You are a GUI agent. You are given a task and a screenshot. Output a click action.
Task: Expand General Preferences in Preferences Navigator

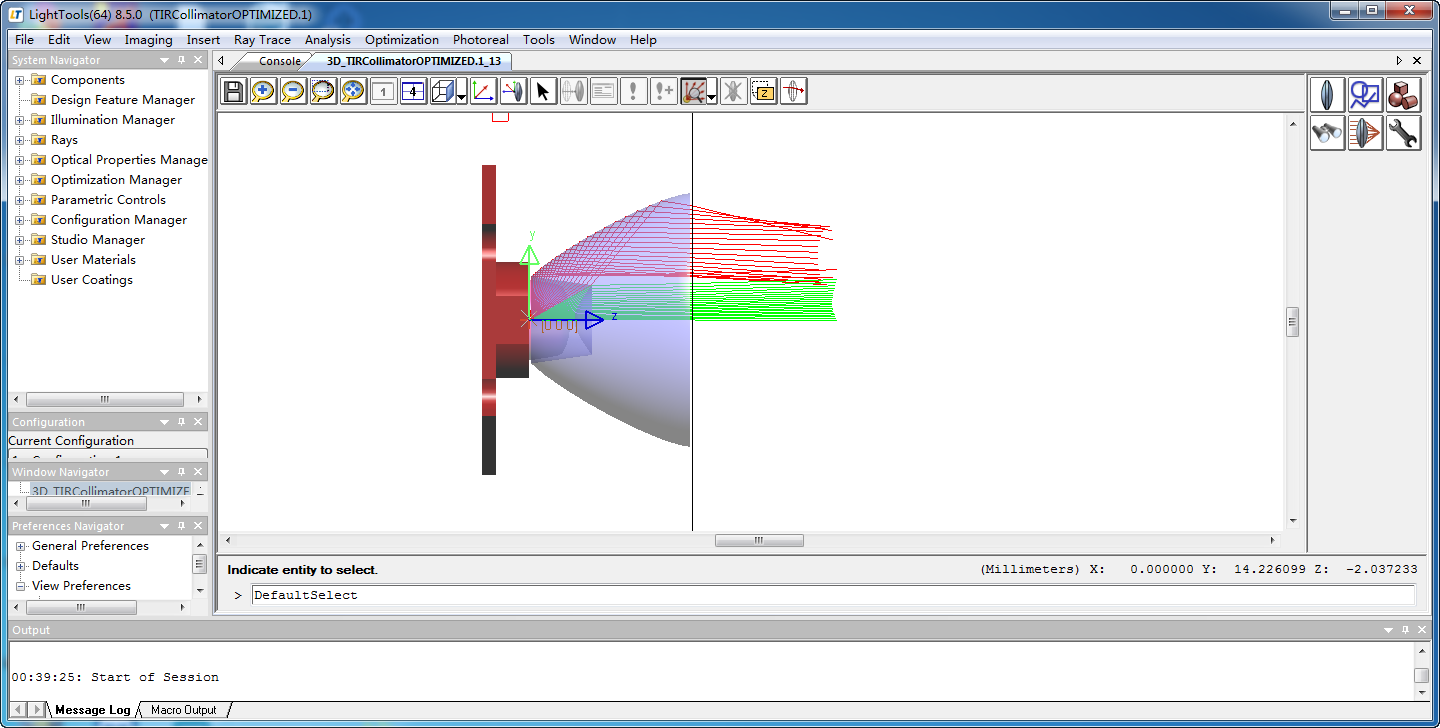[x=20, y=546]
